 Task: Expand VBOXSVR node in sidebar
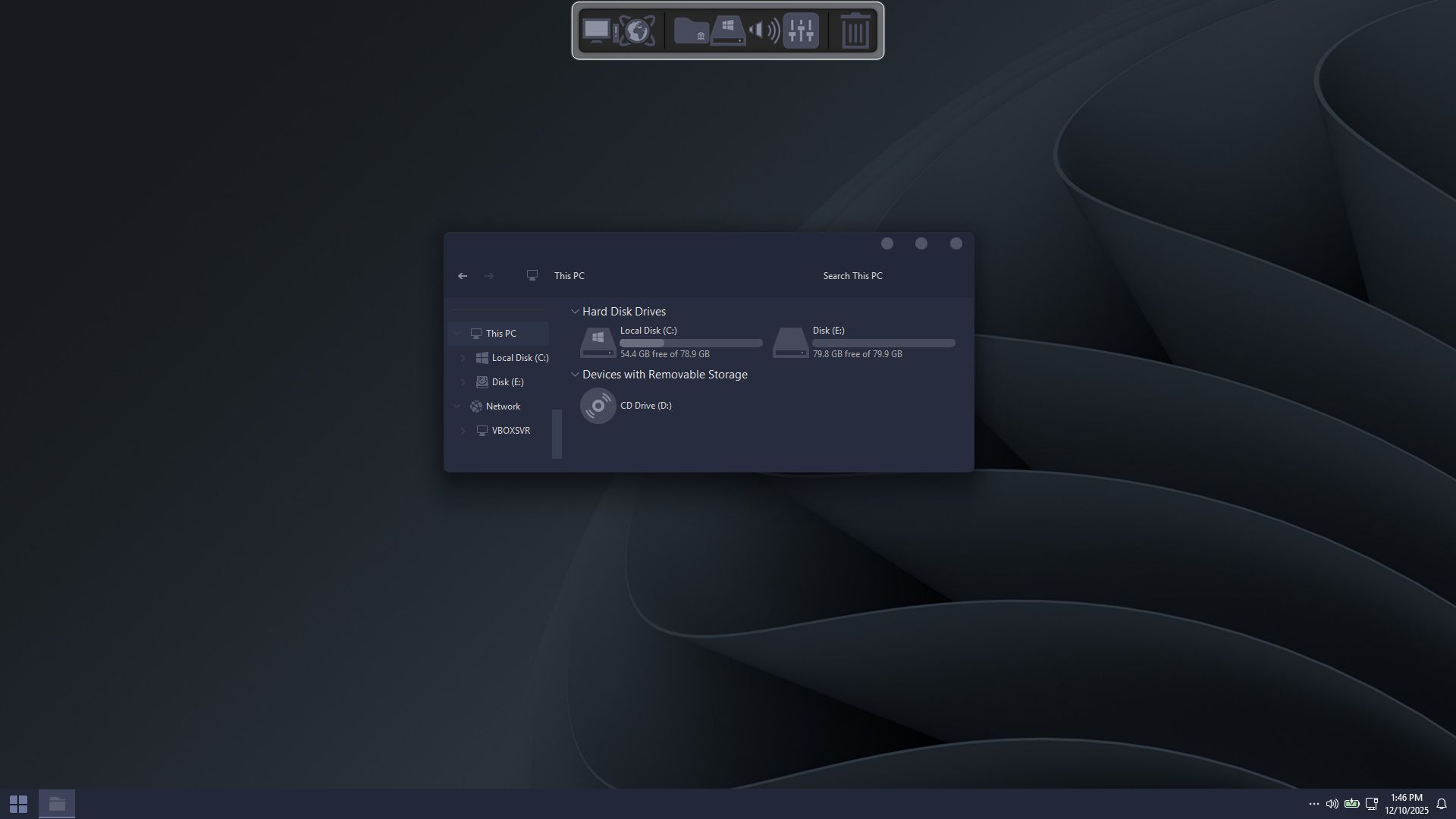coord(463,431)
